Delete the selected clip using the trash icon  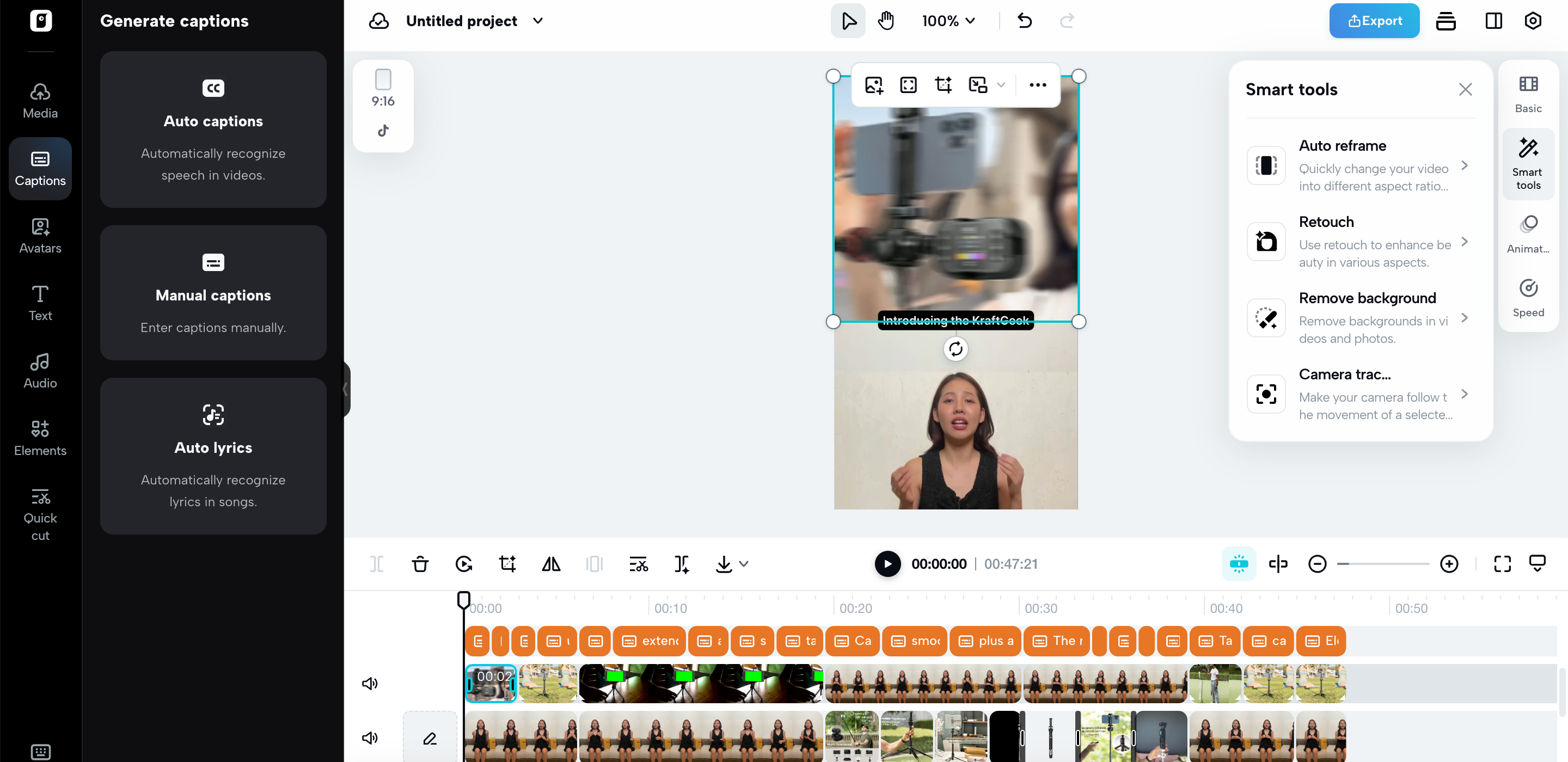419,563
